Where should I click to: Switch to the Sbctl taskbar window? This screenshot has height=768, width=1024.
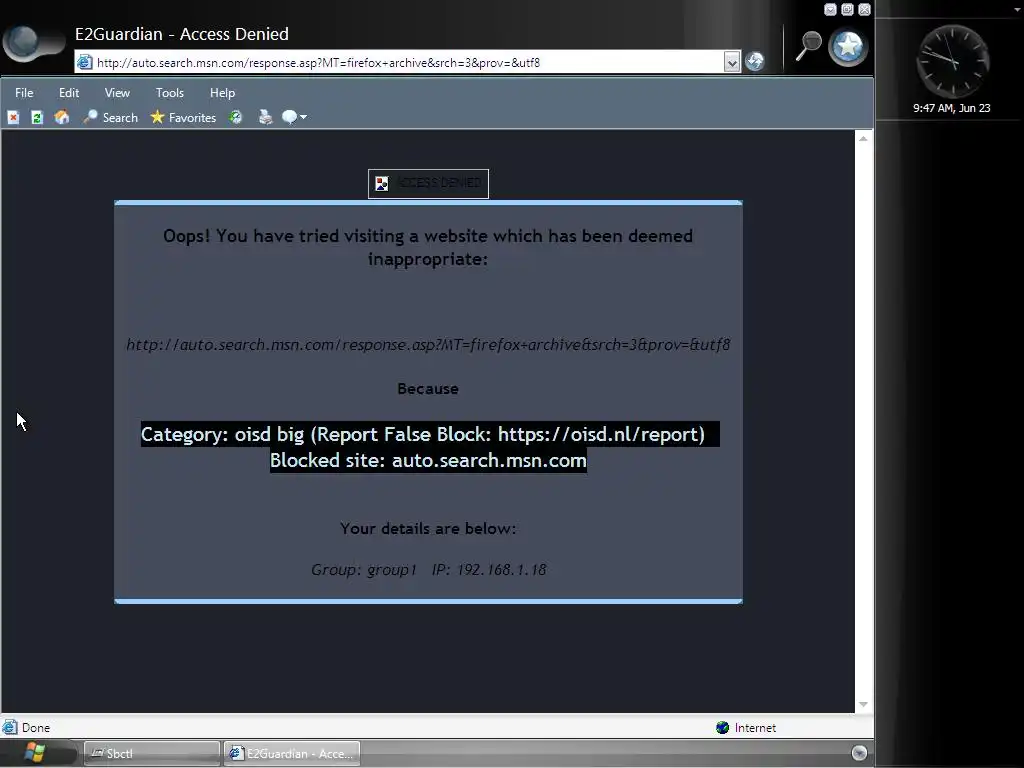point(152,754)
